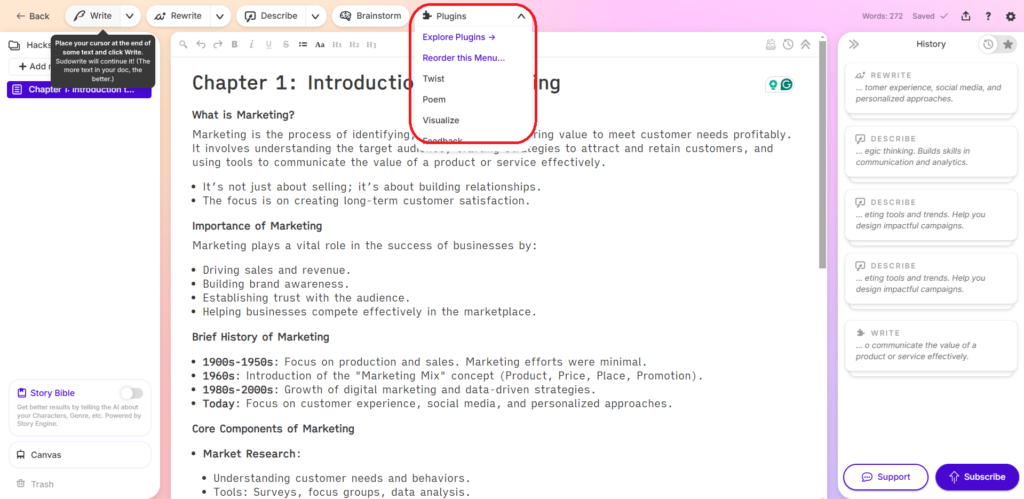Viewport: 1024px width, 499px height.
Task: Go back with the Back button
Action: point(33,16)
